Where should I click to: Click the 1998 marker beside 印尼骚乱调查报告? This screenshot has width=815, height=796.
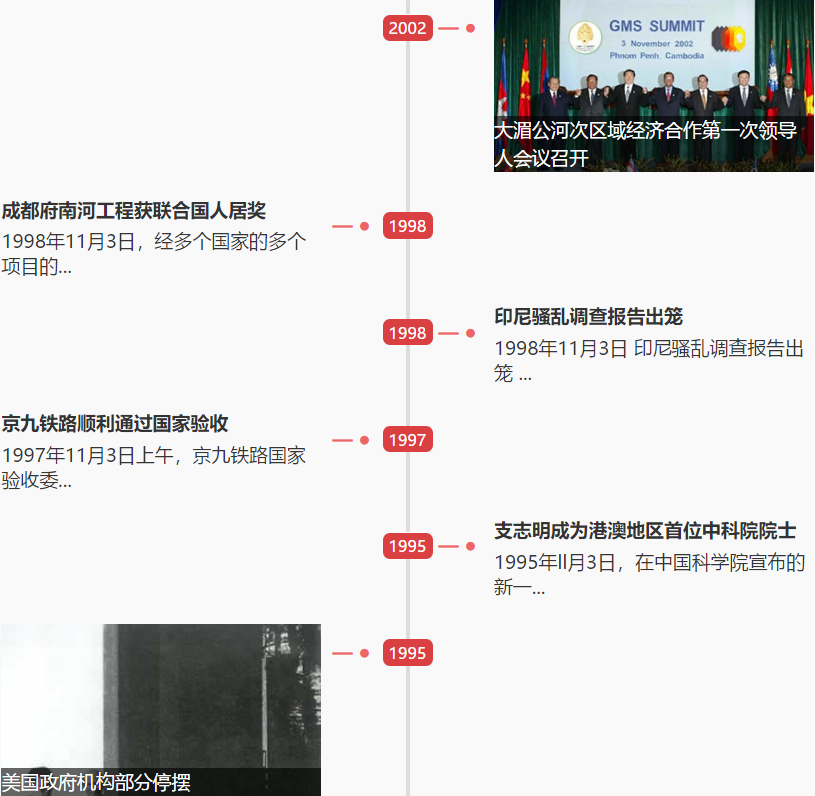click(408, 332)
